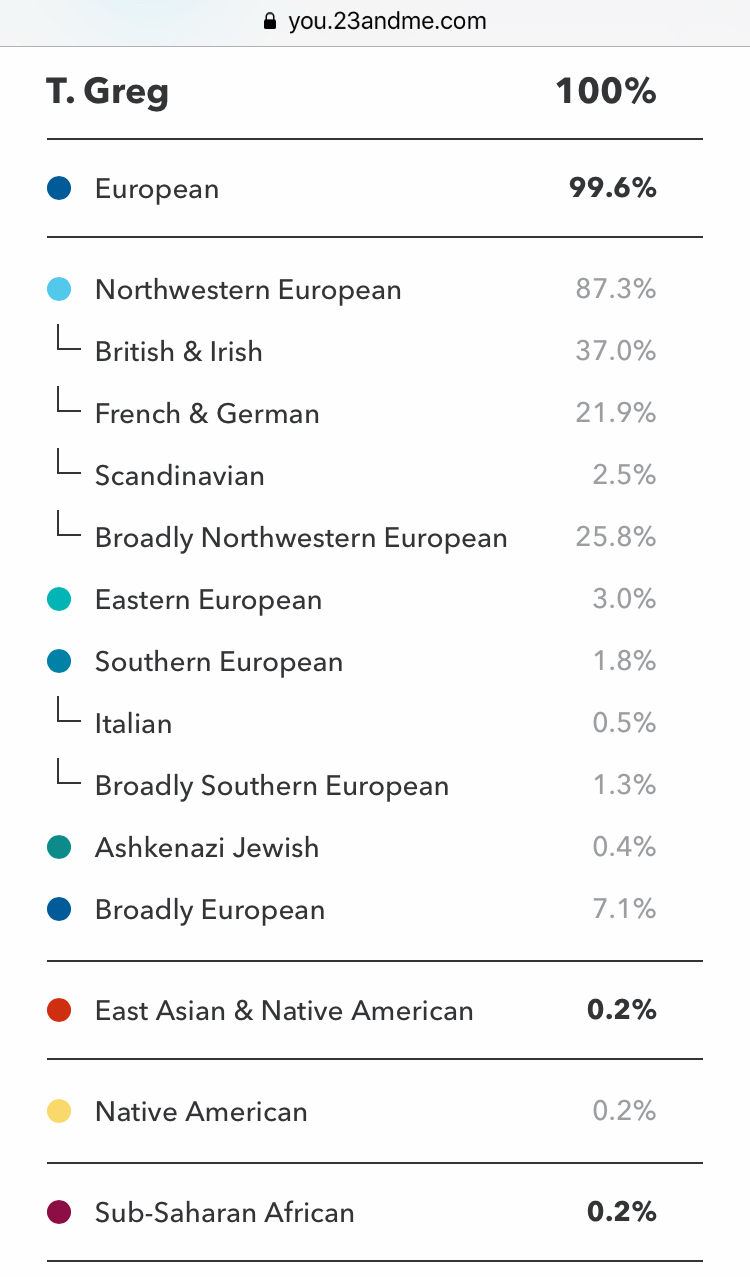The height and width of the screenshot is (1277, 750).
Task: Click the maroon Sub-Saharan African dot
Action: (x=59, y=1212)
